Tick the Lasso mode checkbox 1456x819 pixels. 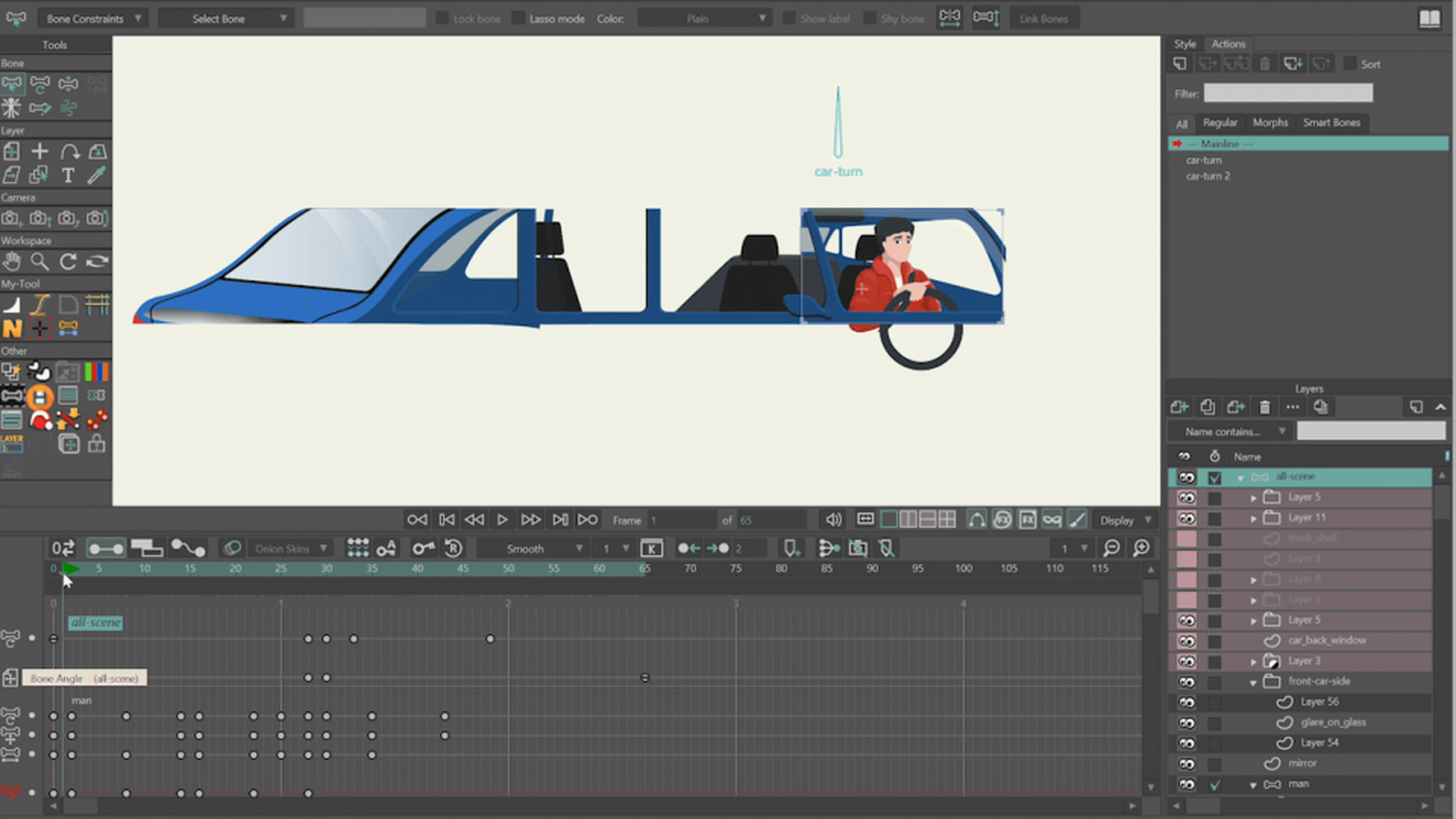(x=519, y=18)
